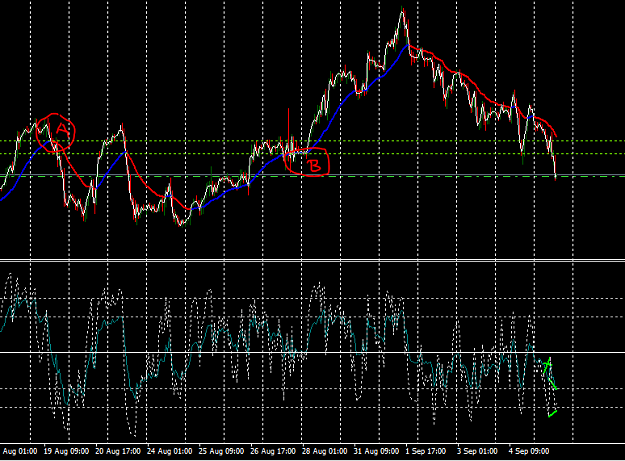
Task: Click the '20 Aug 17:00' time axis label
Action: pos(118,451)
